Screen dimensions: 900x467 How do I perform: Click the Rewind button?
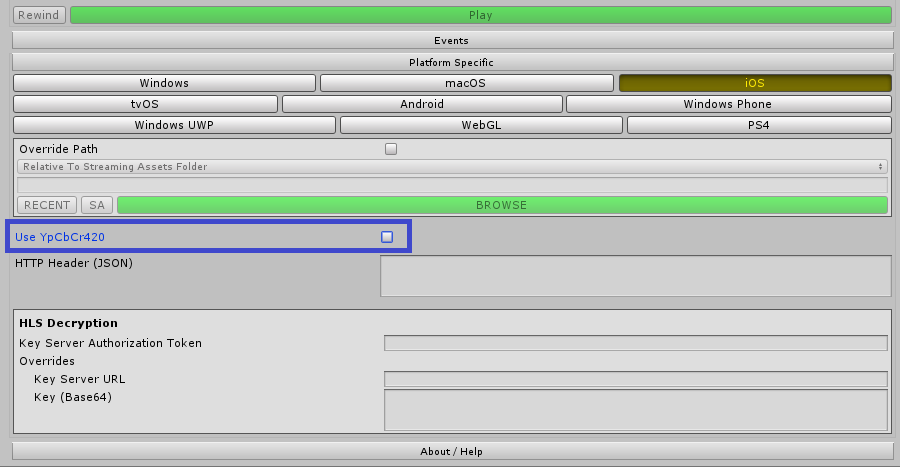(x=40, y=15)
